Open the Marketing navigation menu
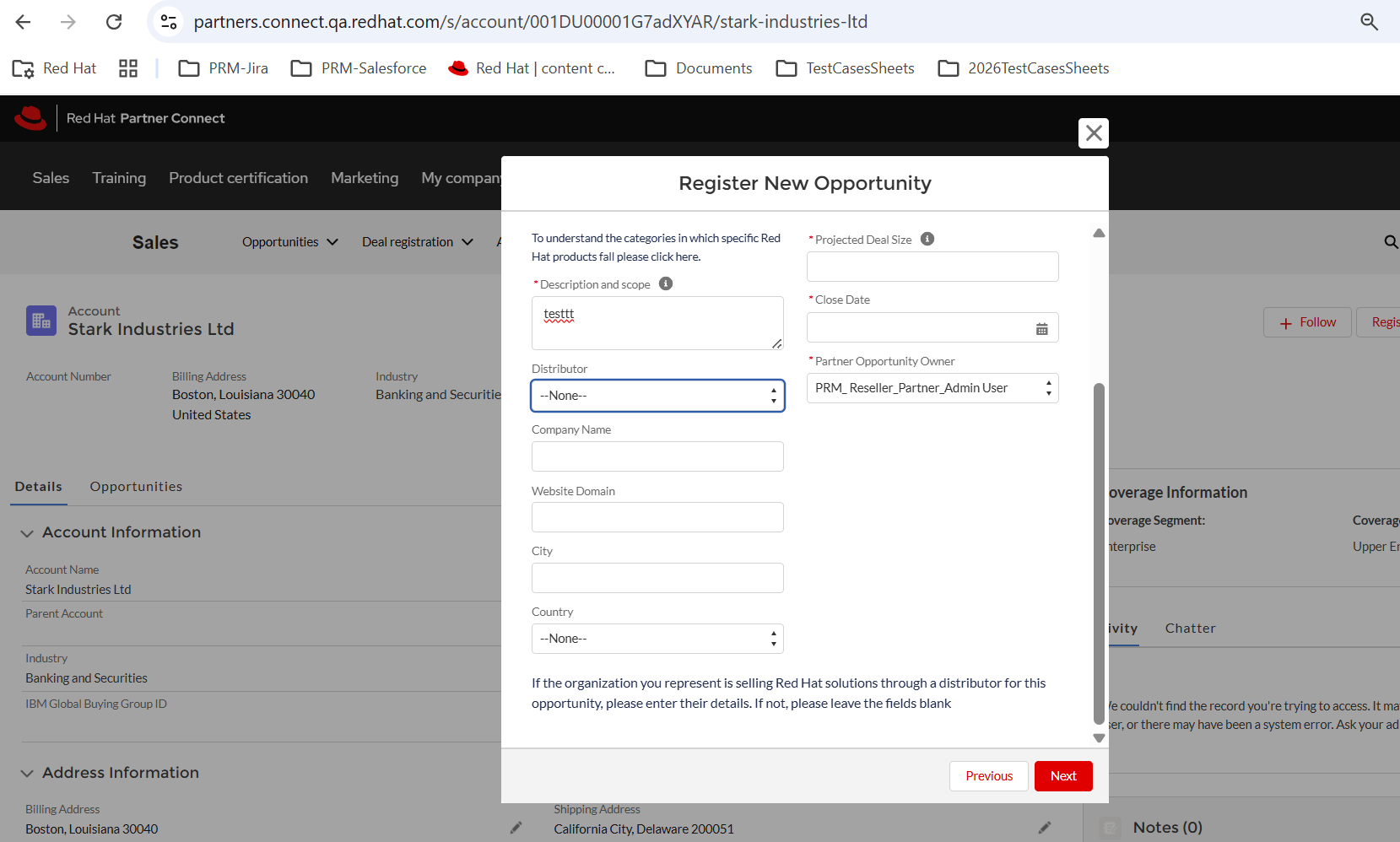The height and width of the screenshot is (842, 1400). (365, 178)
